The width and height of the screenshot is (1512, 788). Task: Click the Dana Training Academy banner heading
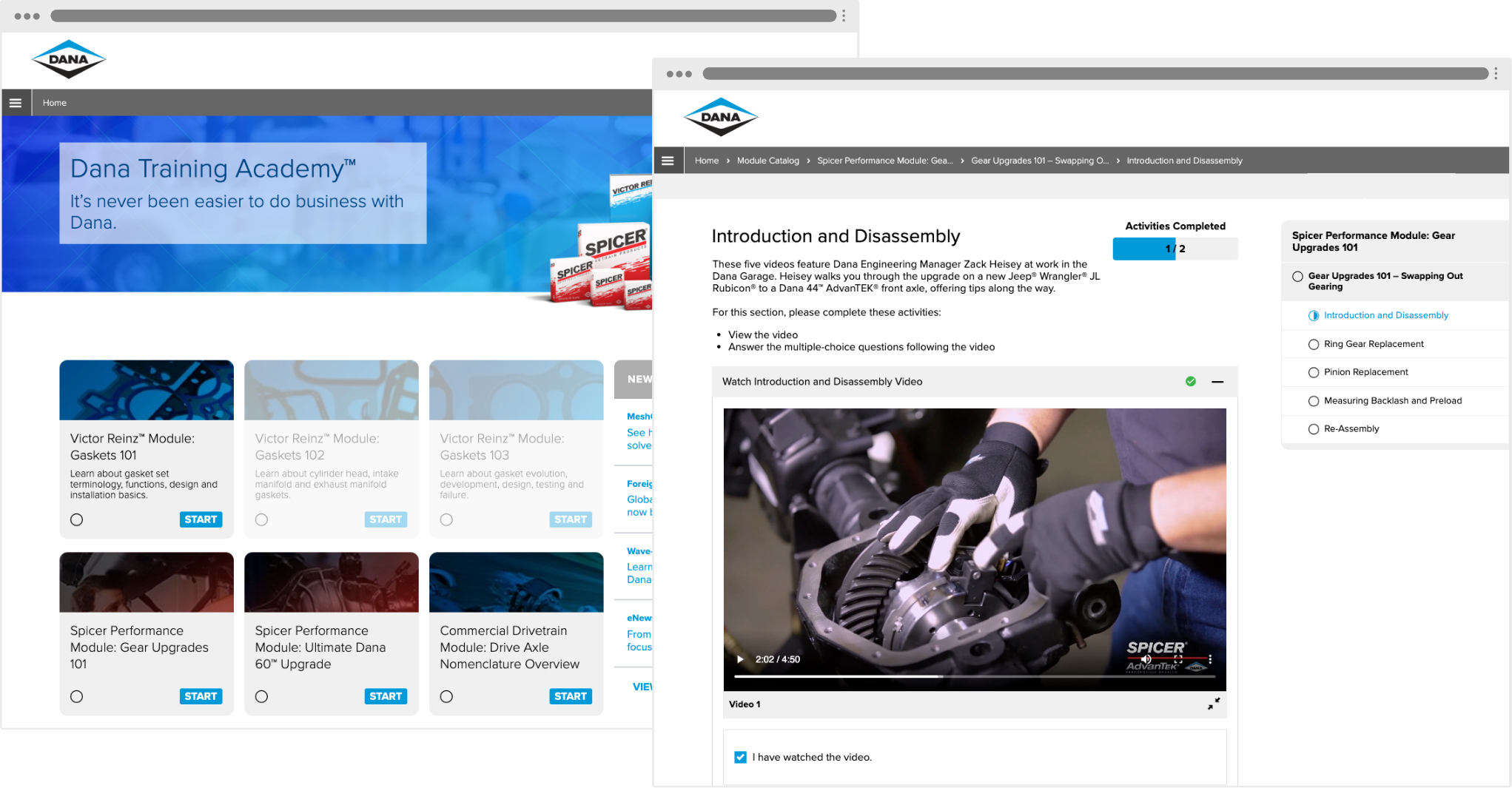(213, 169)
